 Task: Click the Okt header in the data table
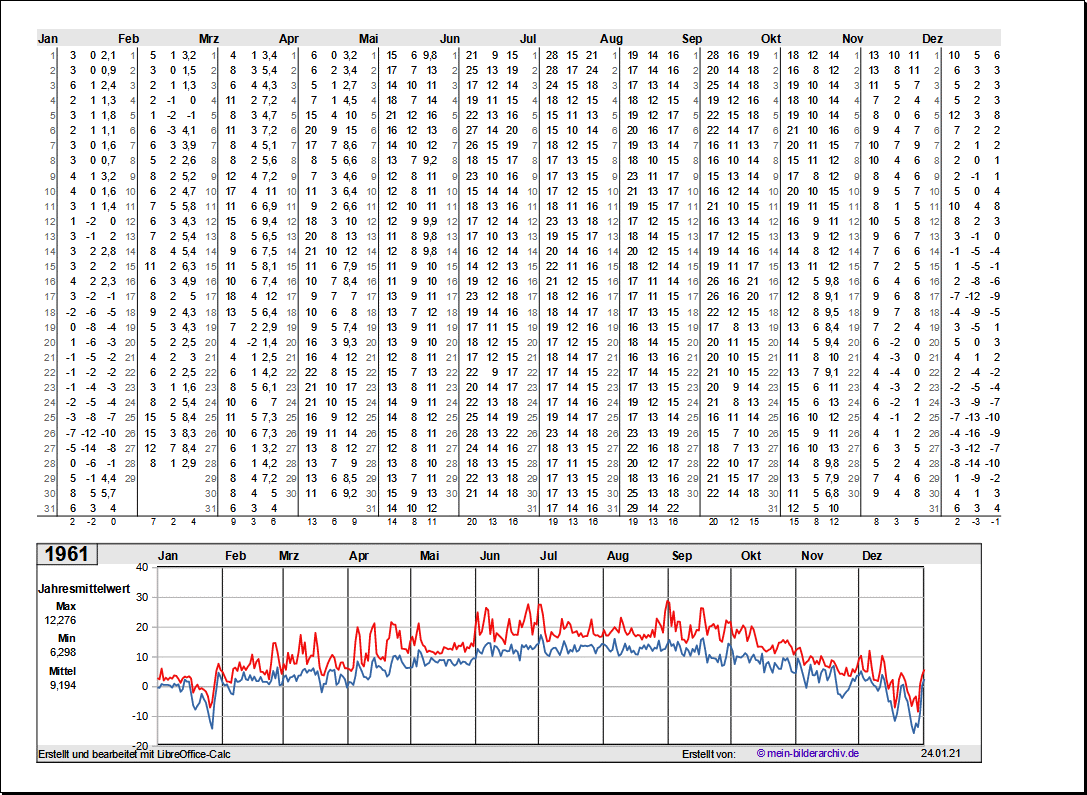771,38
